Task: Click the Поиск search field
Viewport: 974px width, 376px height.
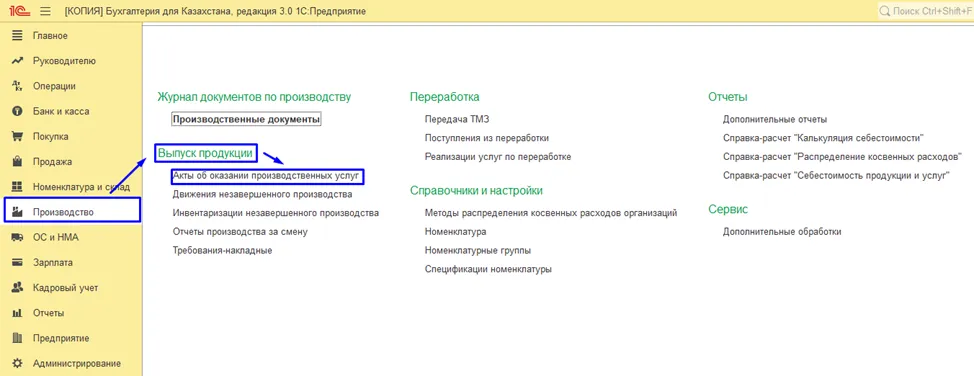Action: pyautogui.click(x=926, y=11)
